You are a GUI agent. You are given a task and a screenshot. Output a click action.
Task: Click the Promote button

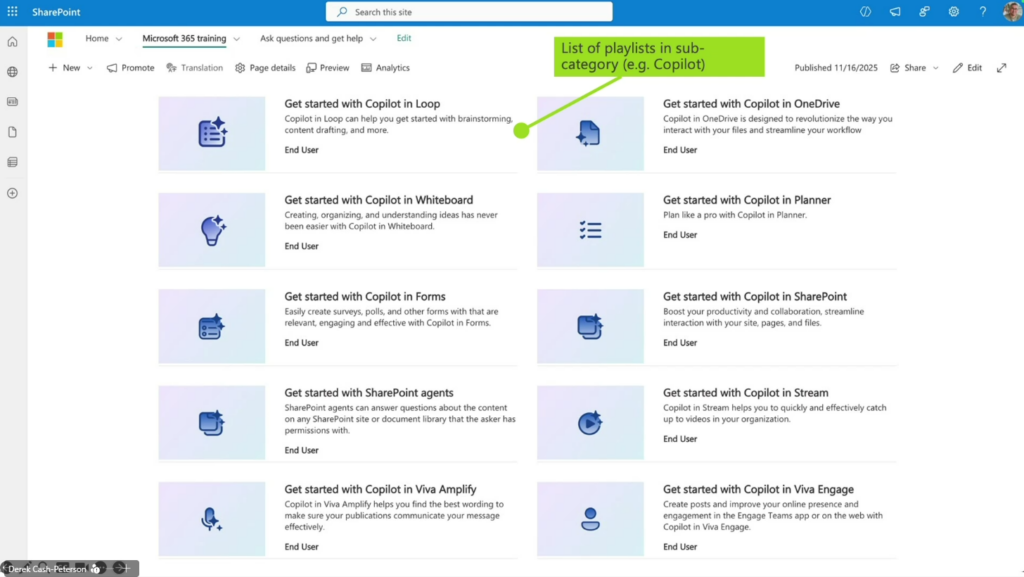[131, 68]
